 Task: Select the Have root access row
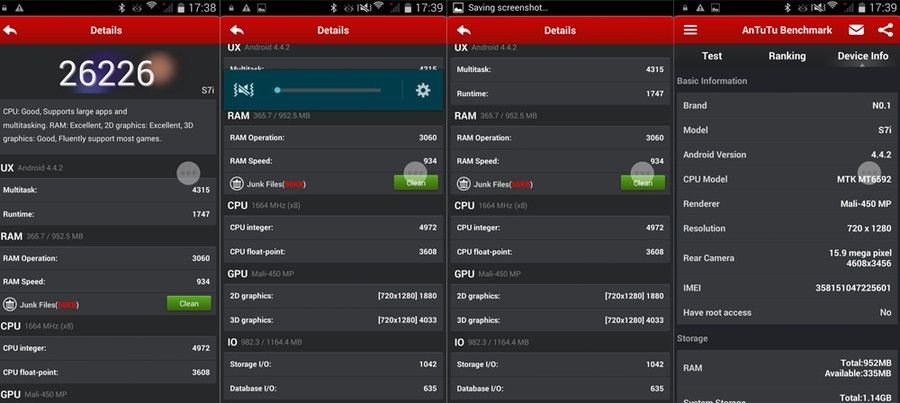click(x=787, y=312)
